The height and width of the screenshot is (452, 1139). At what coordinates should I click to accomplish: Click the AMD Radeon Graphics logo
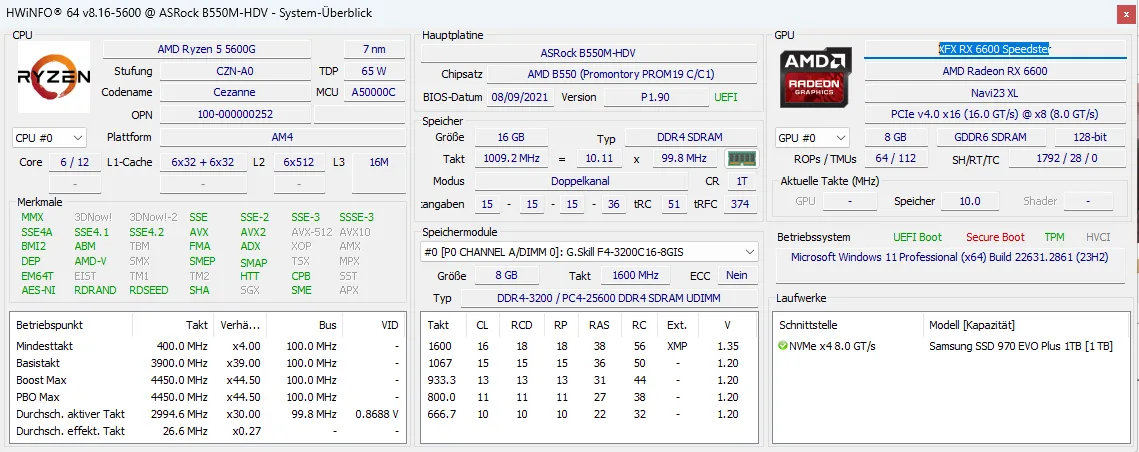[814, 76]
